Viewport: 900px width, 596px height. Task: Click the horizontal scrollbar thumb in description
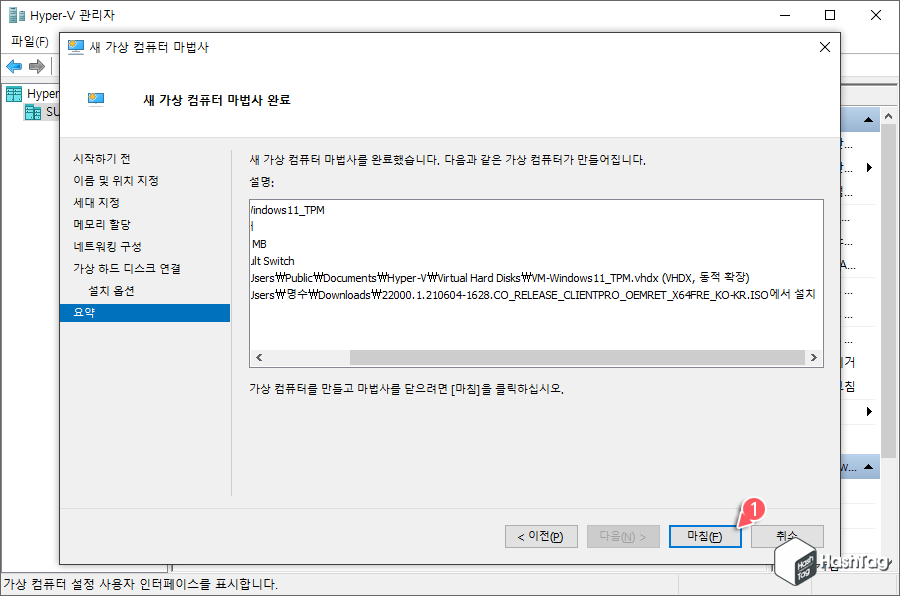pos(577,357)
